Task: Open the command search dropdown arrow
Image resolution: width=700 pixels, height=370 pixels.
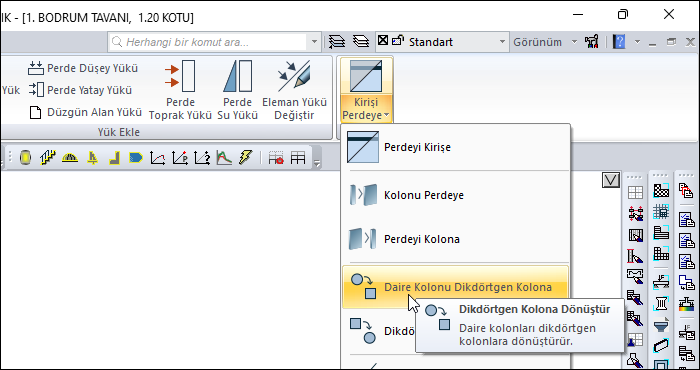Action: click(x=314, y=42)
